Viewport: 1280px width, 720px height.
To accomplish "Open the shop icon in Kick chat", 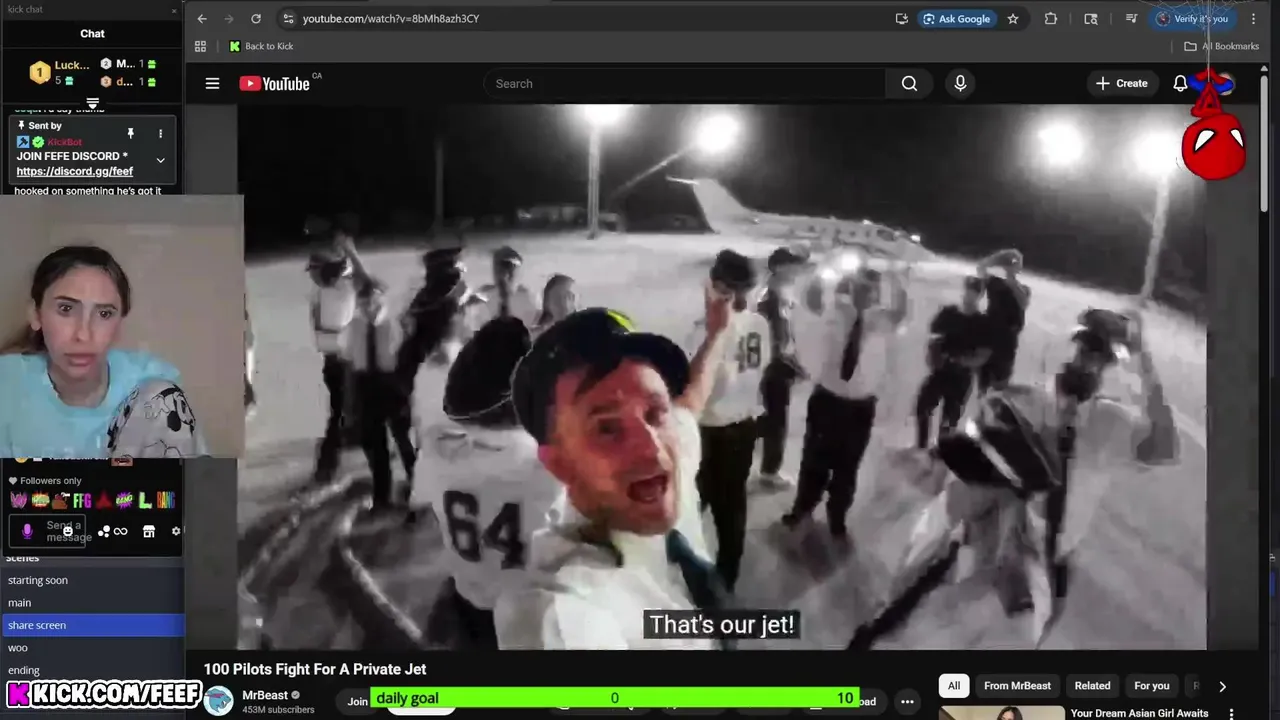I will tap(148, 531).
